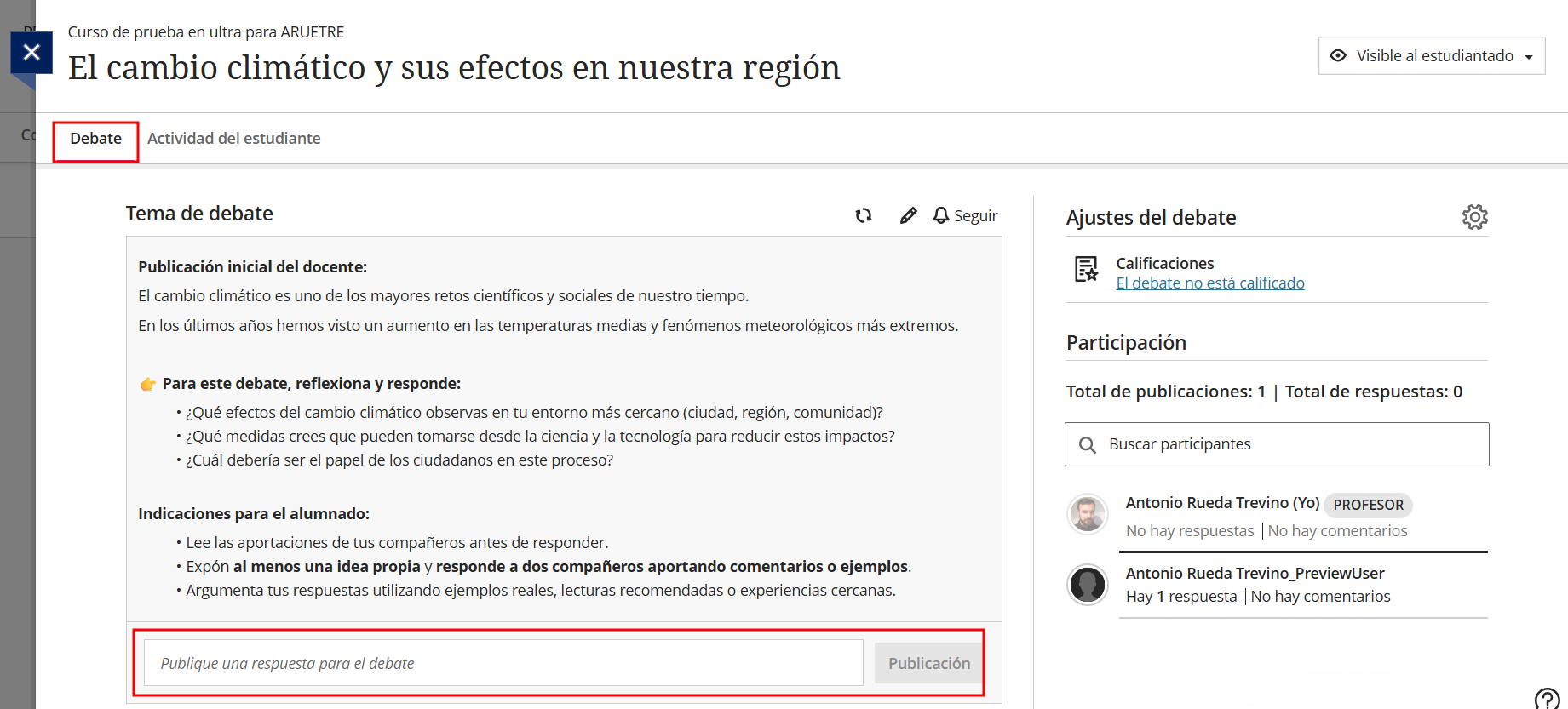Click Antonio Rueda Trevino profile photo
1568x709 pixels.
(1088, 514)
